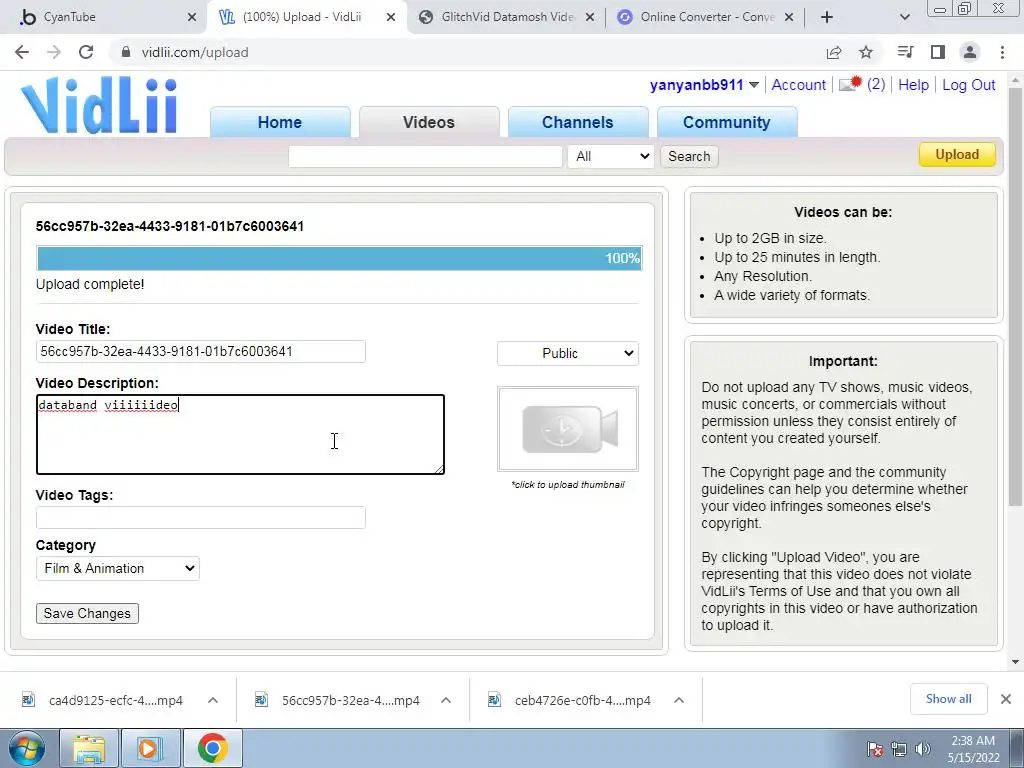Screen dimensions: 1024x768
Task: Click the site lock icon in address bar
Action: (x=125, y=52)
